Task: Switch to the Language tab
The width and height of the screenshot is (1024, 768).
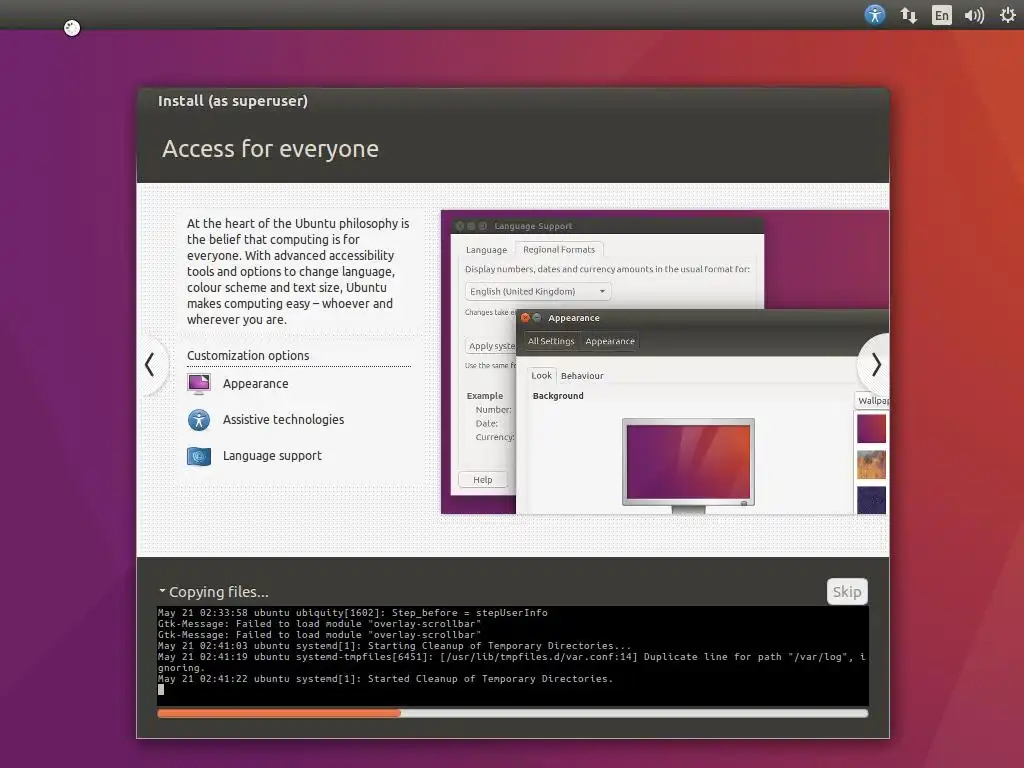Action: (x=487, y=249)
